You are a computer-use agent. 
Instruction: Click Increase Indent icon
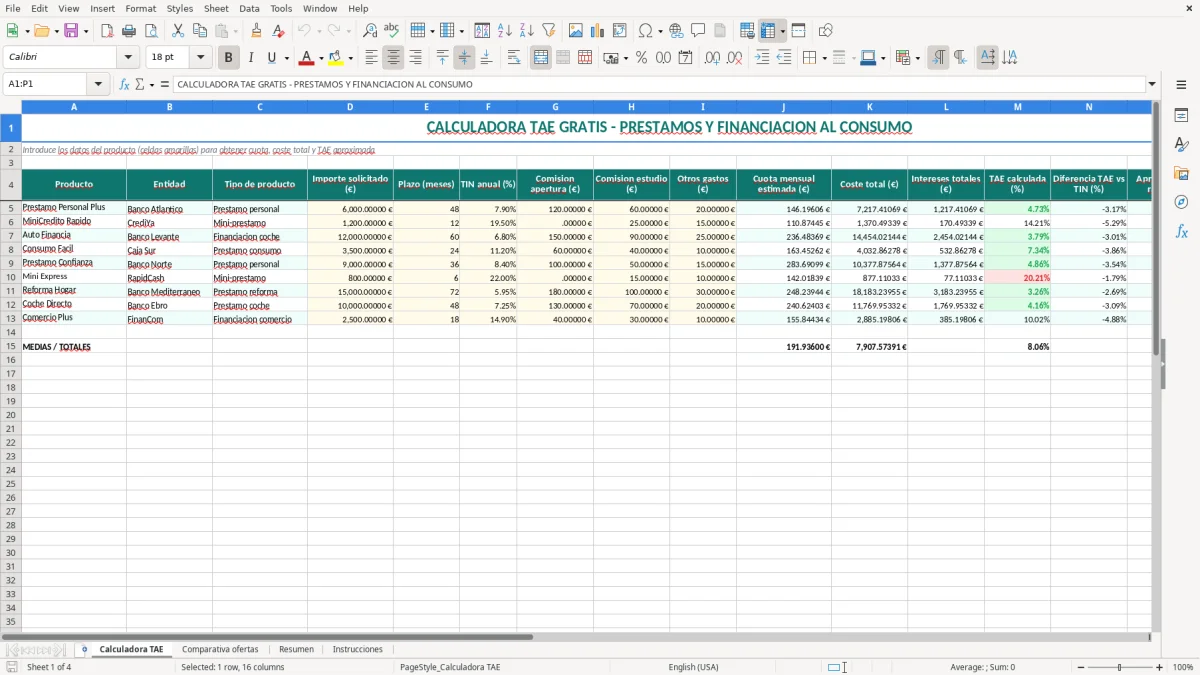(x=762, y=58)
